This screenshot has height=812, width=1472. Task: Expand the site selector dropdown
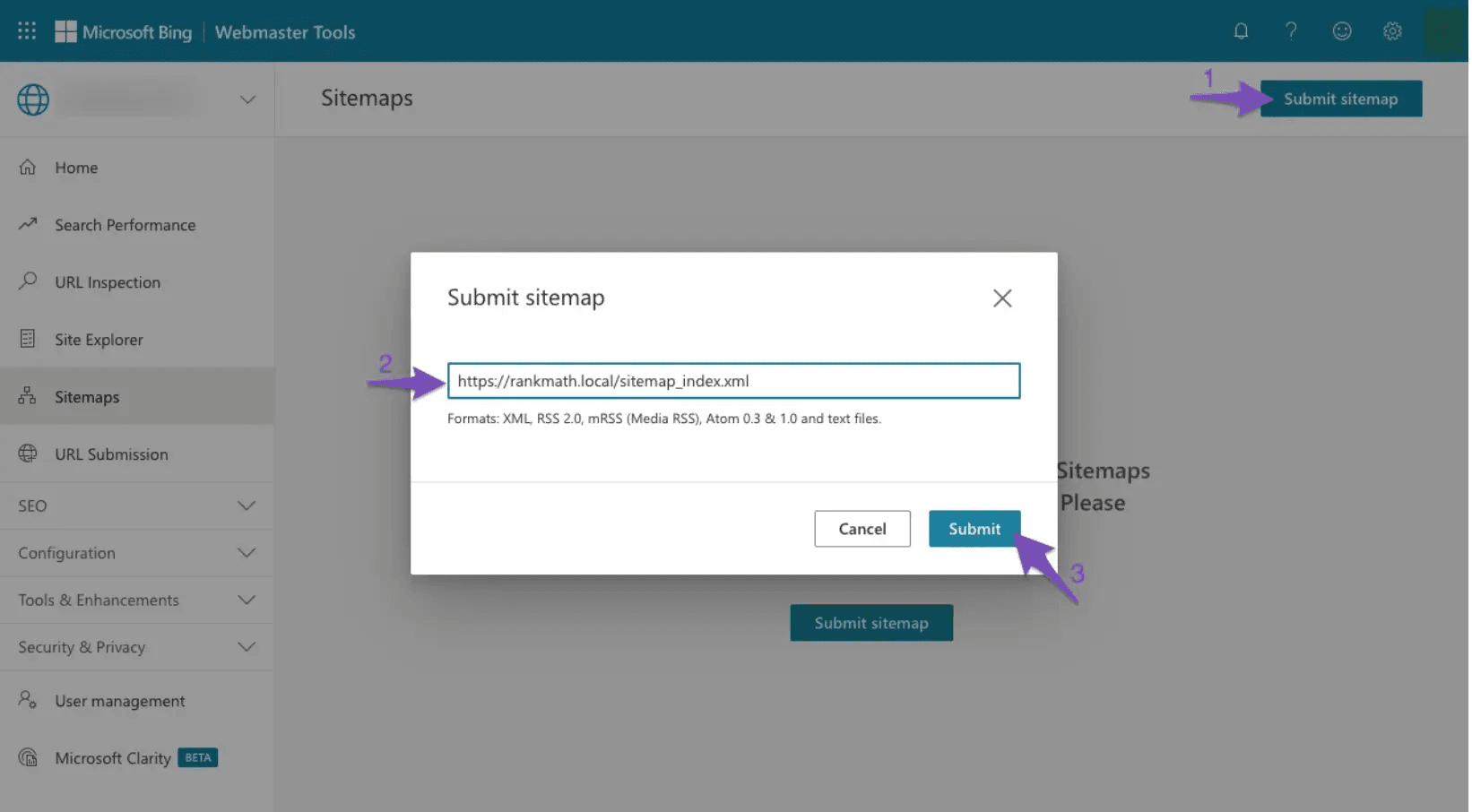click(247, 99)
